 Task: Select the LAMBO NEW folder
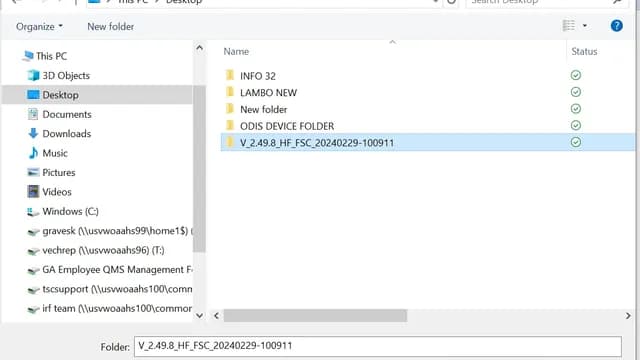268,93
